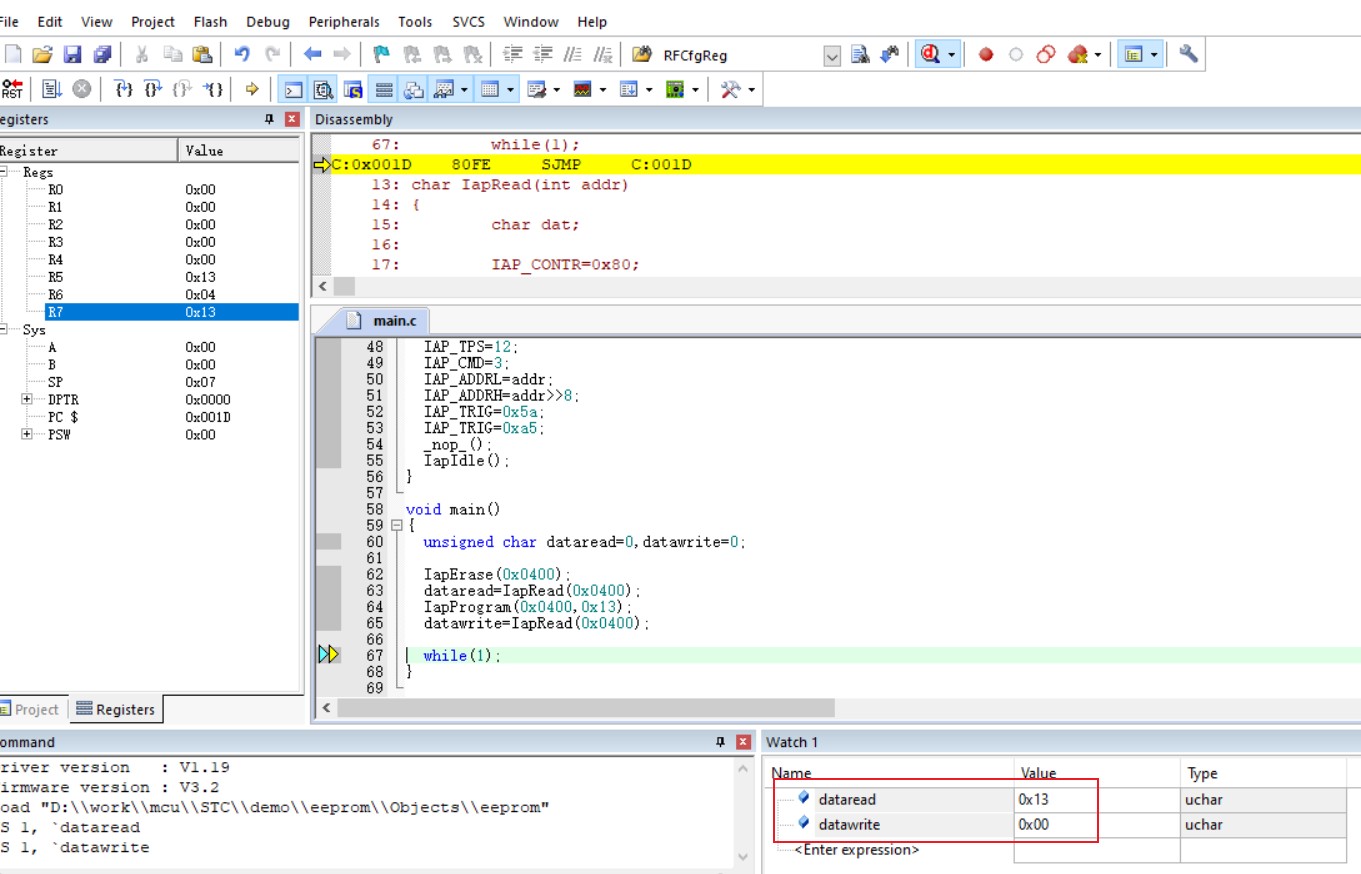Viewport: 1361px width, 874px height.
Task: Step into one line
Action: tap(124, 89)
